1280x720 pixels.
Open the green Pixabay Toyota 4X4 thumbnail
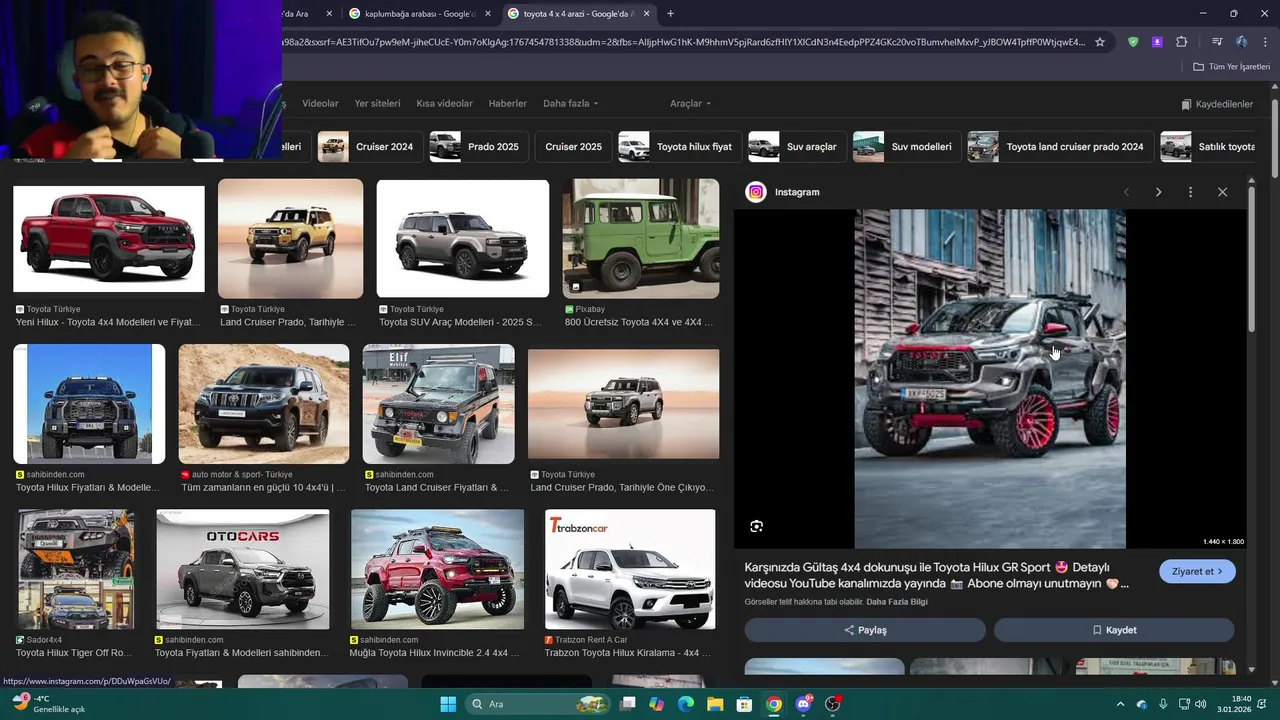640,239
